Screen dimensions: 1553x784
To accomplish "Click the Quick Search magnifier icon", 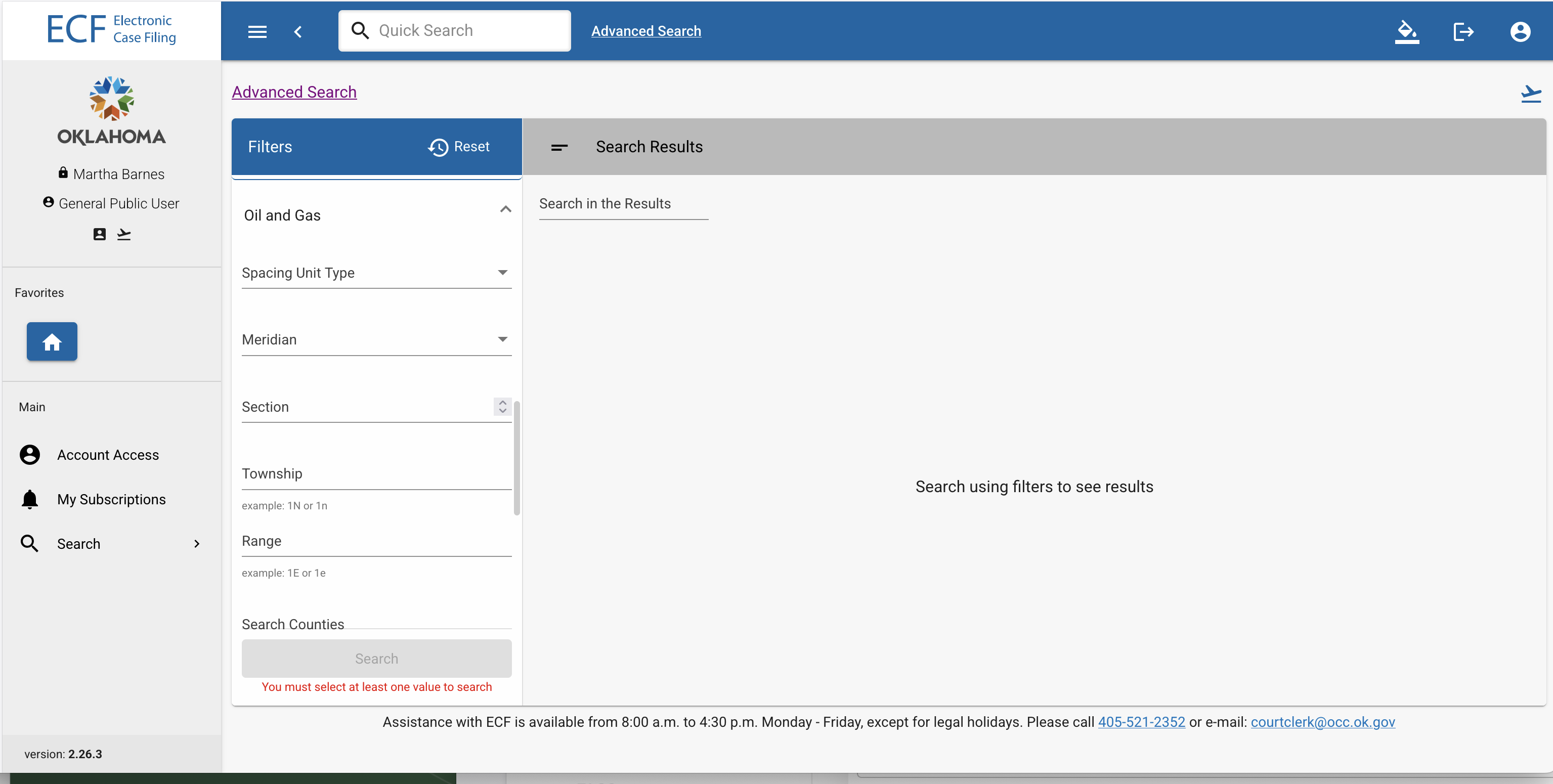I will click(360, 31).
